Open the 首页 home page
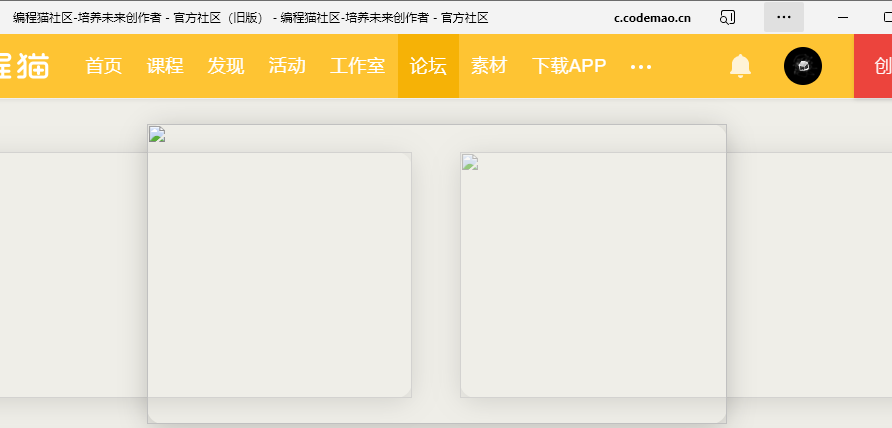The image size is (892, 428). (104, 66)
